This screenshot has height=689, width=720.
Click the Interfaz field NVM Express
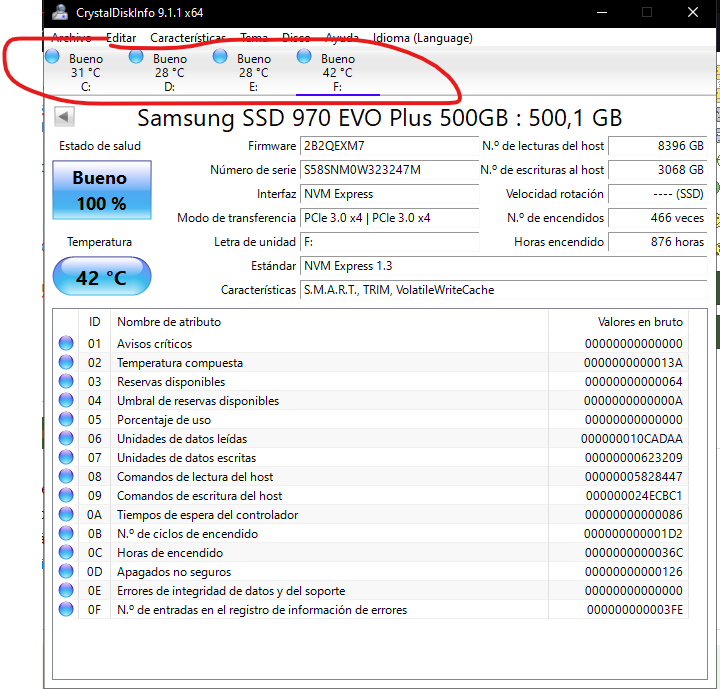coord(389,194)
